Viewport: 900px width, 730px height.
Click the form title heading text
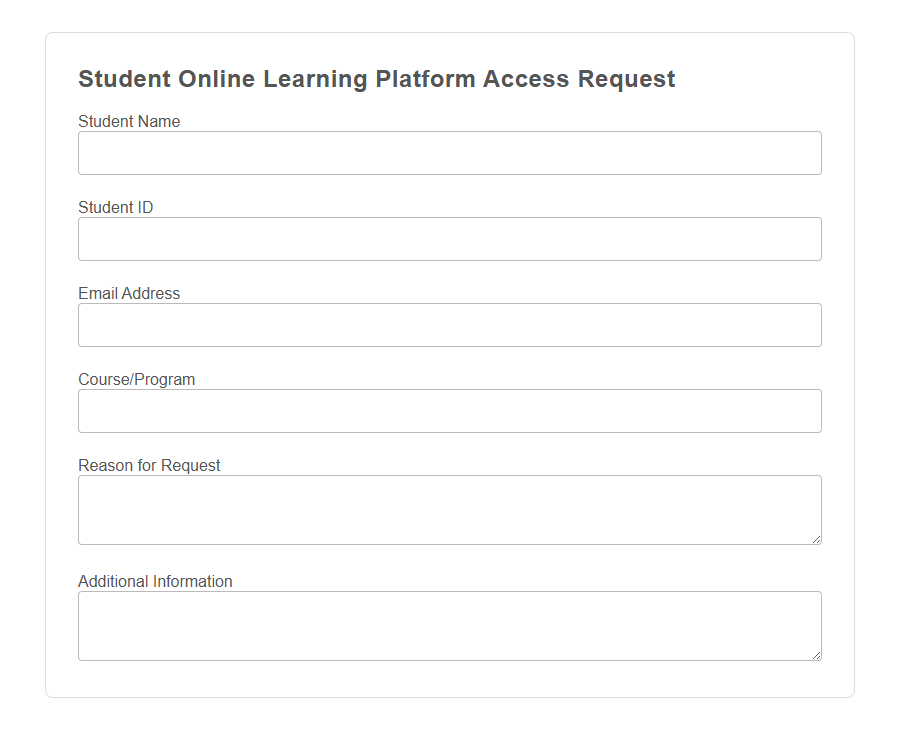(377, 78)
